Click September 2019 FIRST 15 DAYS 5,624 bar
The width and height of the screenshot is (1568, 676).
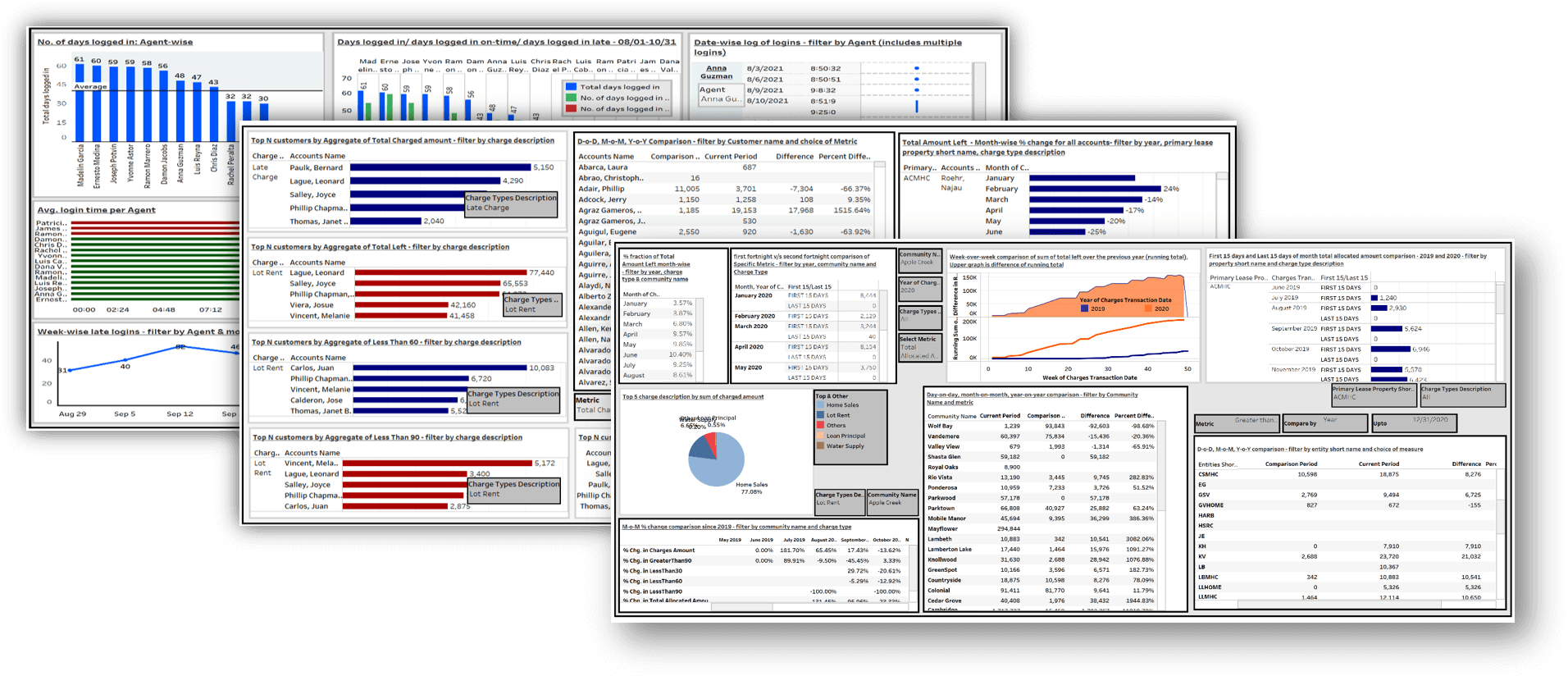[1386, 329]
